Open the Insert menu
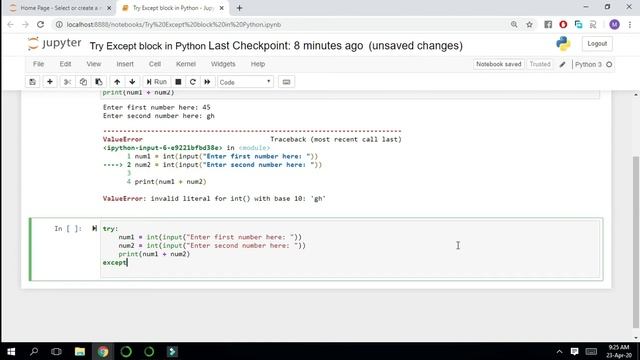 pyautogui.click(x=125, y=64)
